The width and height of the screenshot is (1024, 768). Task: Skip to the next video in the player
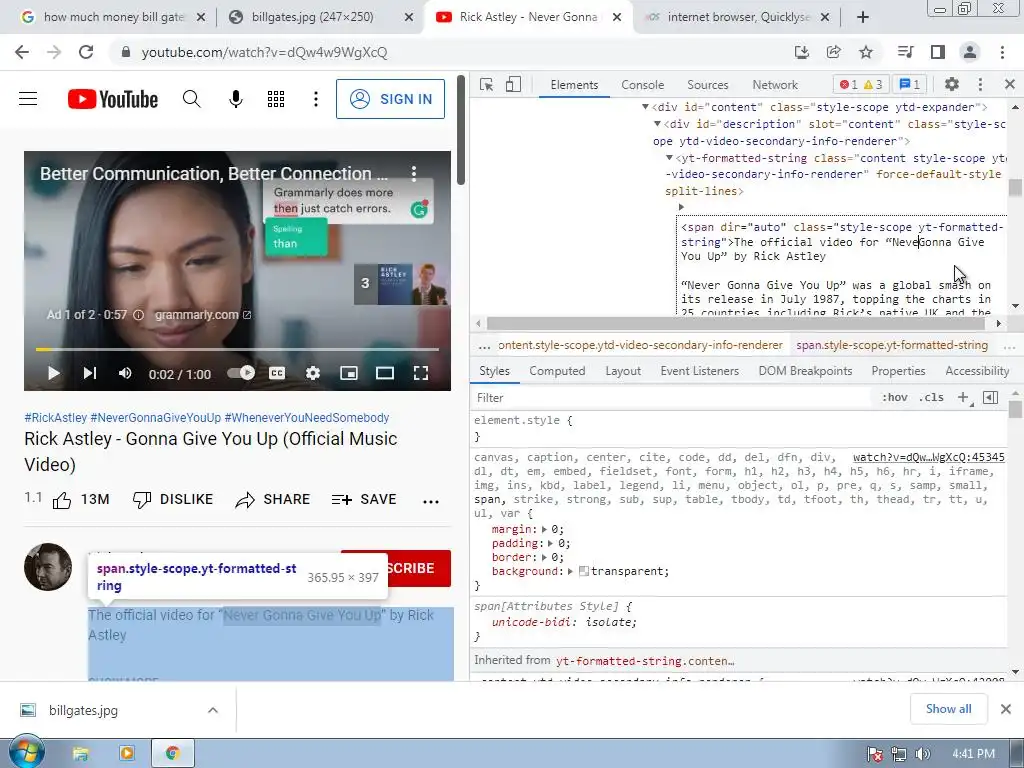[89, 374]
